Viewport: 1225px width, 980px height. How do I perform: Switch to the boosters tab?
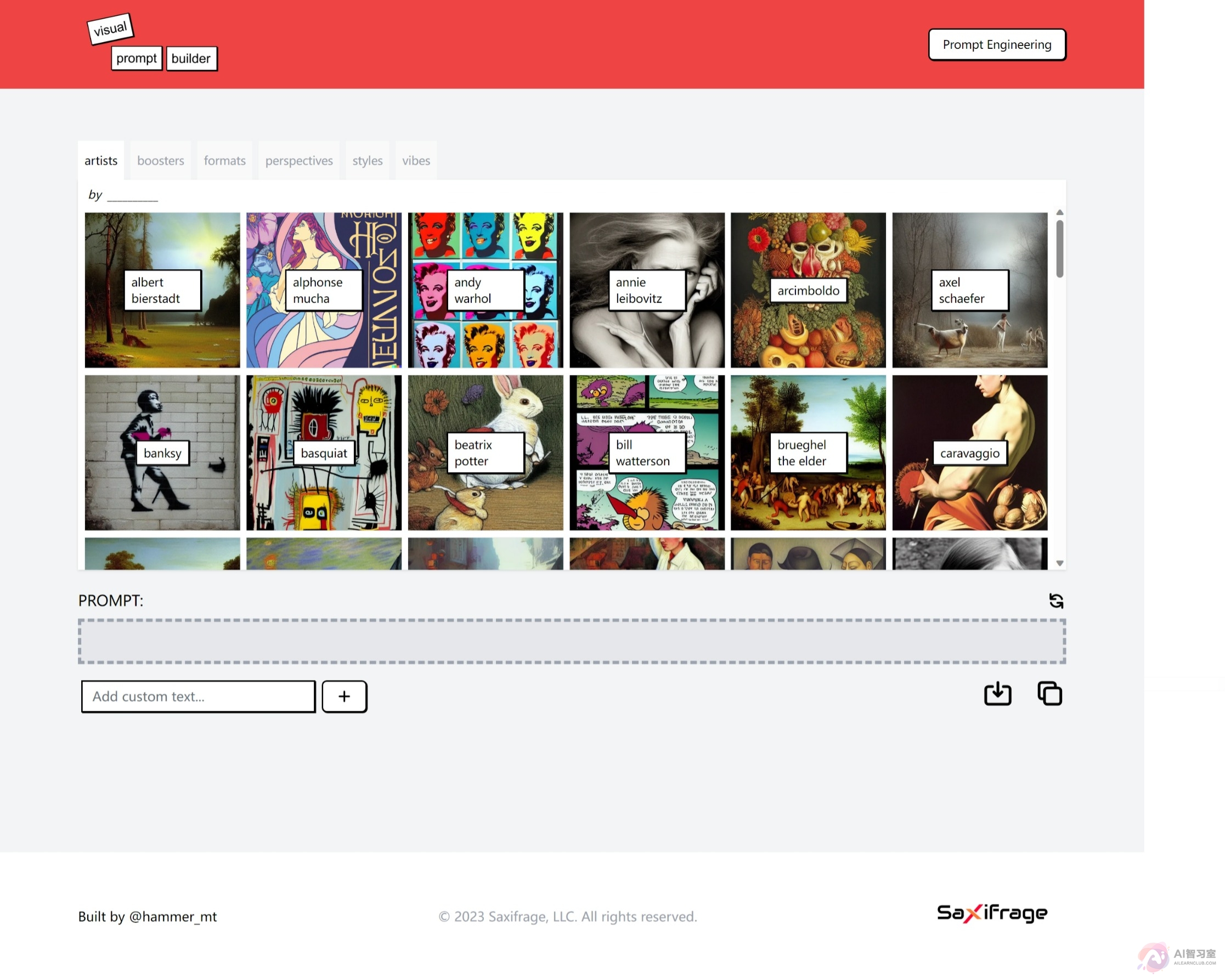point(161,160)
